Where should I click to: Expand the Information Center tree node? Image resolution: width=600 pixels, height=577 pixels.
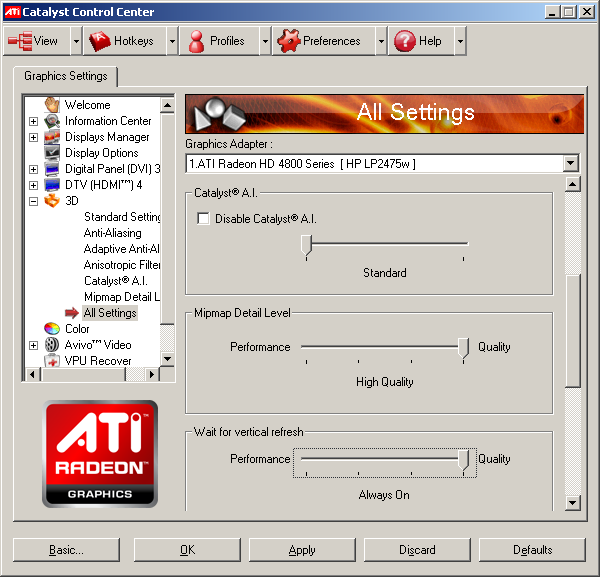33,121
